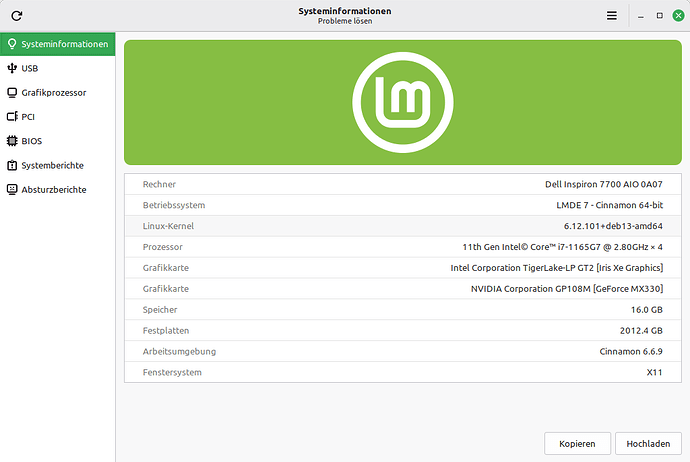This screenshot has height=462, width=690.
Task: Click the USB trident icon
Action: (x=12, y=68)
